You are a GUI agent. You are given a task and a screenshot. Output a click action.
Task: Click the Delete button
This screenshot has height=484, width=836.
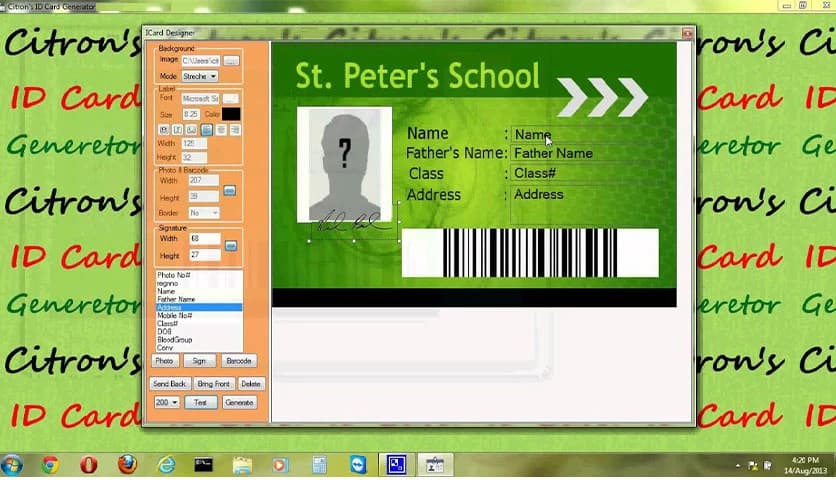[x=251, y=384]
